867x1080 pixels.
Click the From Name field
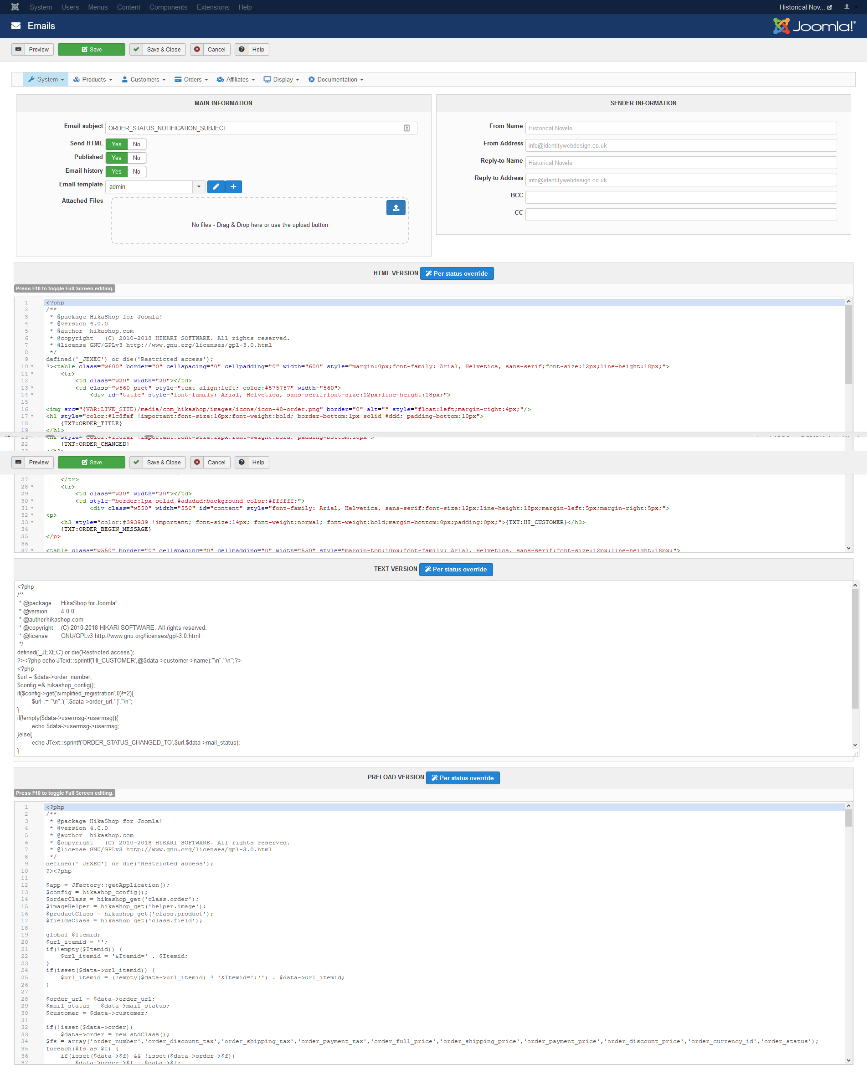pos(680,128)
